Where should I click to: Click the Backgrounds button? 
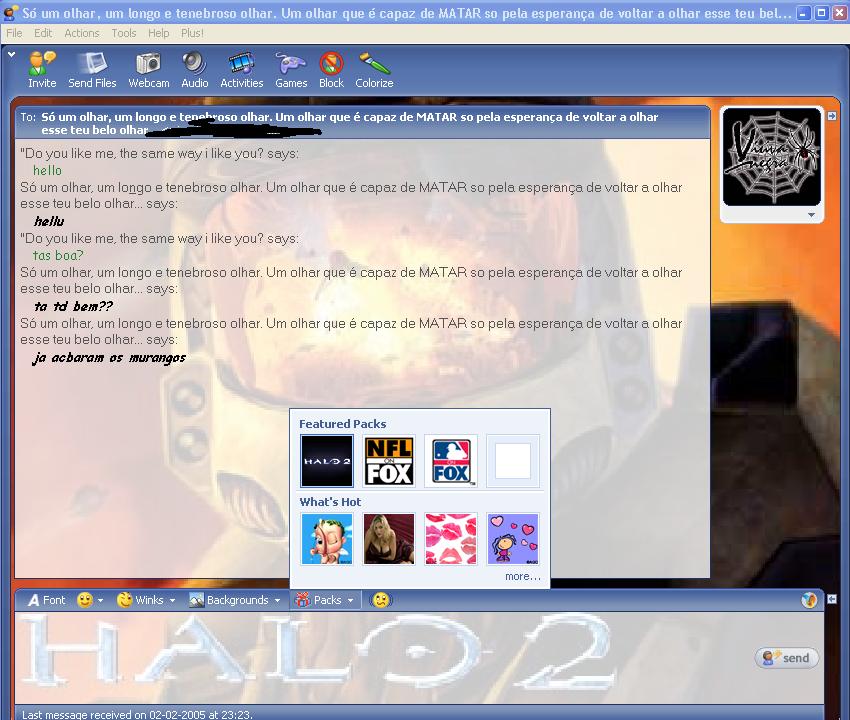point(229,600)
